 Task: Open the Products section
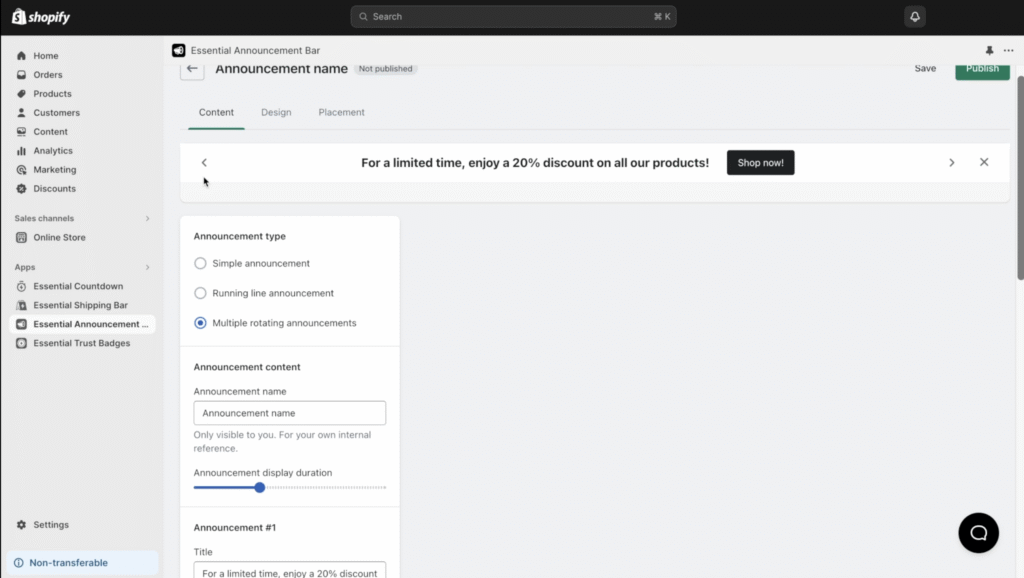click(50, 93)
